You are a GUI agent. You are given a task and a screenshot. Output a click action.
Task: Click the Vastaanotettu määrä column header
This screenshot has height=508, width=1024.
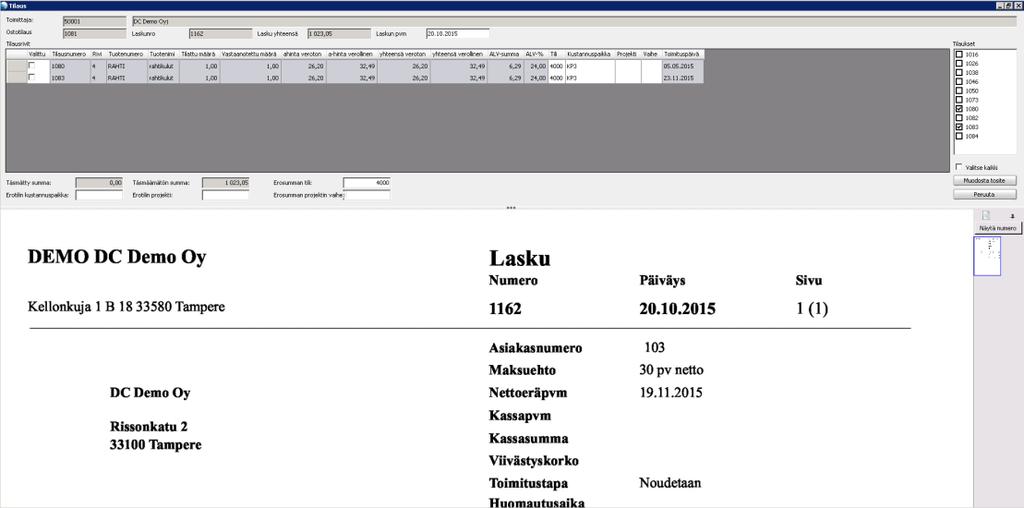pyautogui.click(x=251, y=54)
